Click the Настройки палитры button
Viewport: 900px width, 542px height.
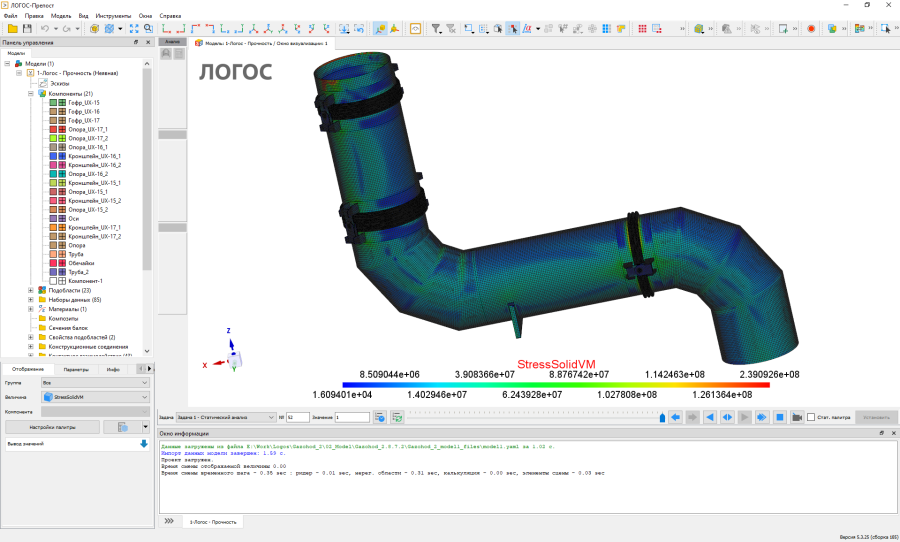pyautogui.click(x=52, y=427)
